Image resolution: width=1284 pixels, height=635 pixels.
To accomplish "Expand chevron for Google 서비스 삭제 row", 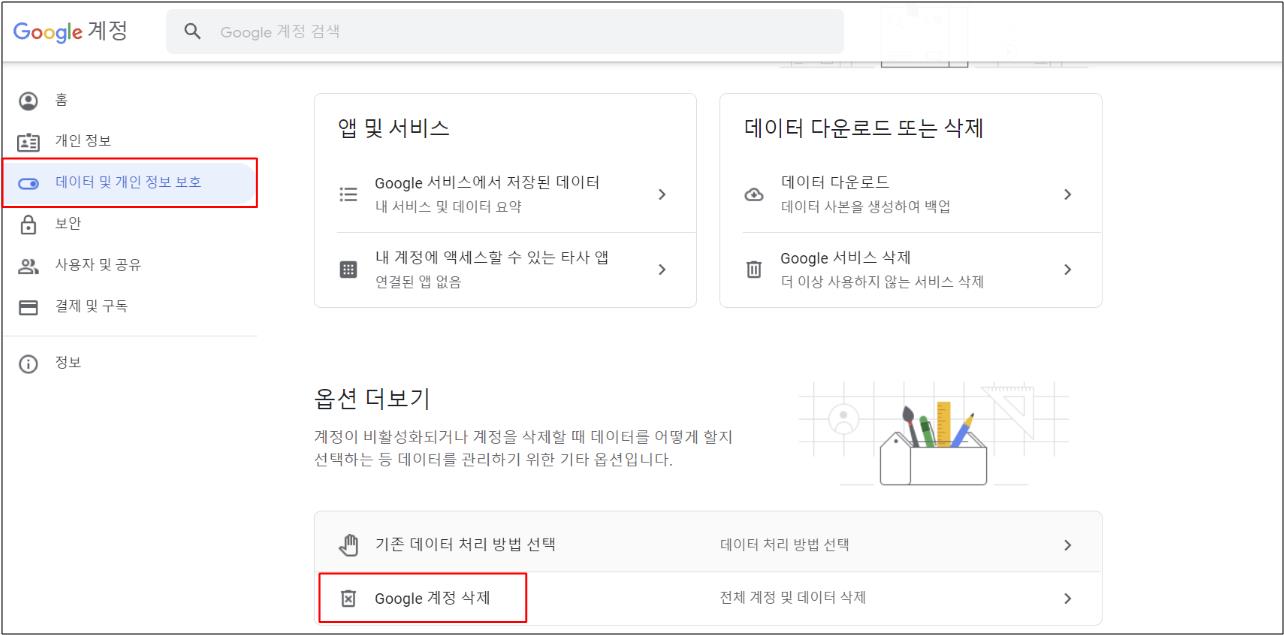I will pos(1068,269).
